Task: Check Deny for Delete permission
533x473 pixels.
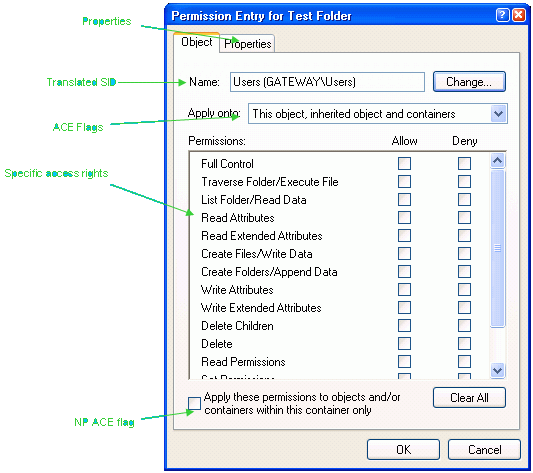Action: (x=464, y=343)
